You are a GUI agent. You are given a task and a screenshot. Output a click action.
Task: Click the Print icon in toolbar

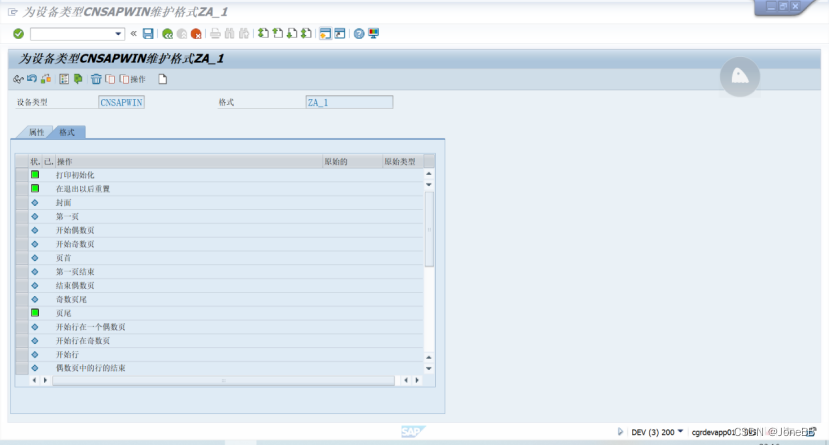coord(215,34)
